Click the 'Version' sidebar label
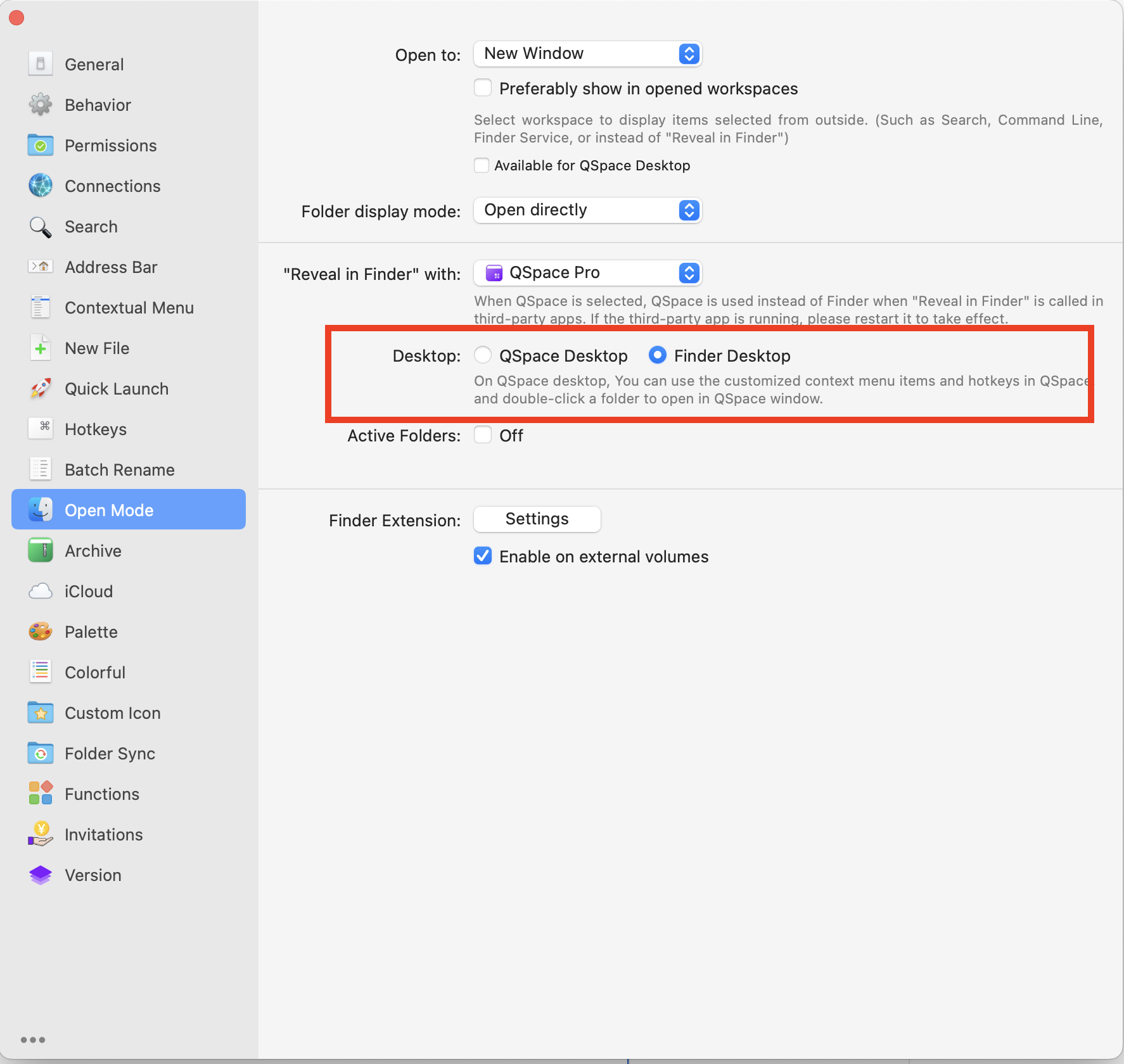Image resolution: width=1124 pixels, height=1064 pixels. pos(93,875)
